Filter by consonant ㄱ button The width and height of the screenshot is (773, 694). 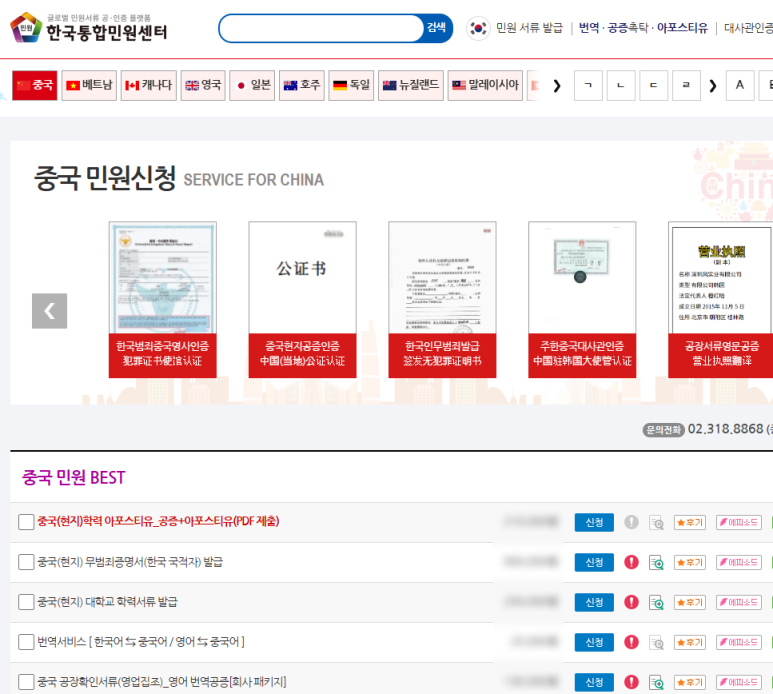tap(588, 85)
